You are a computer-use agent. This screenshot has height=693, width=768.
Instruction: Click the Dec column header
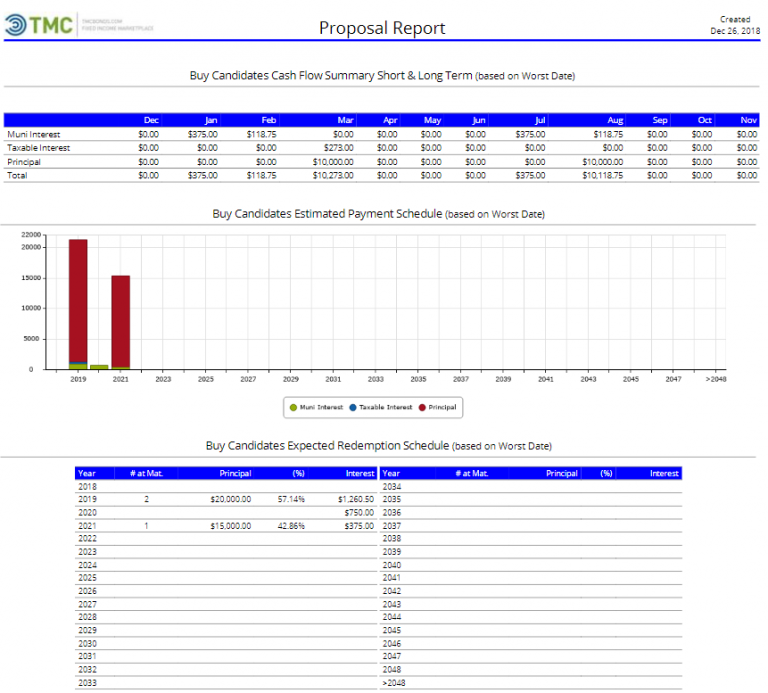151,120
